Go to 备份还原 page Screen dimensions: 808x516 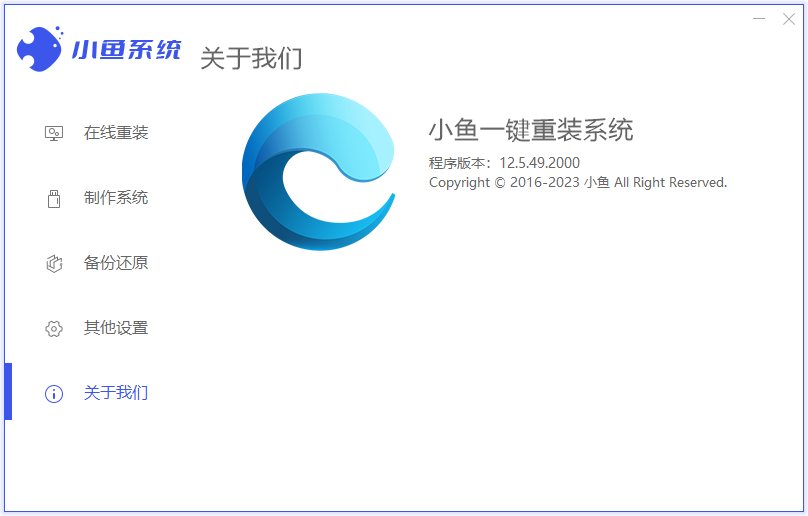[x=116, y=263]
